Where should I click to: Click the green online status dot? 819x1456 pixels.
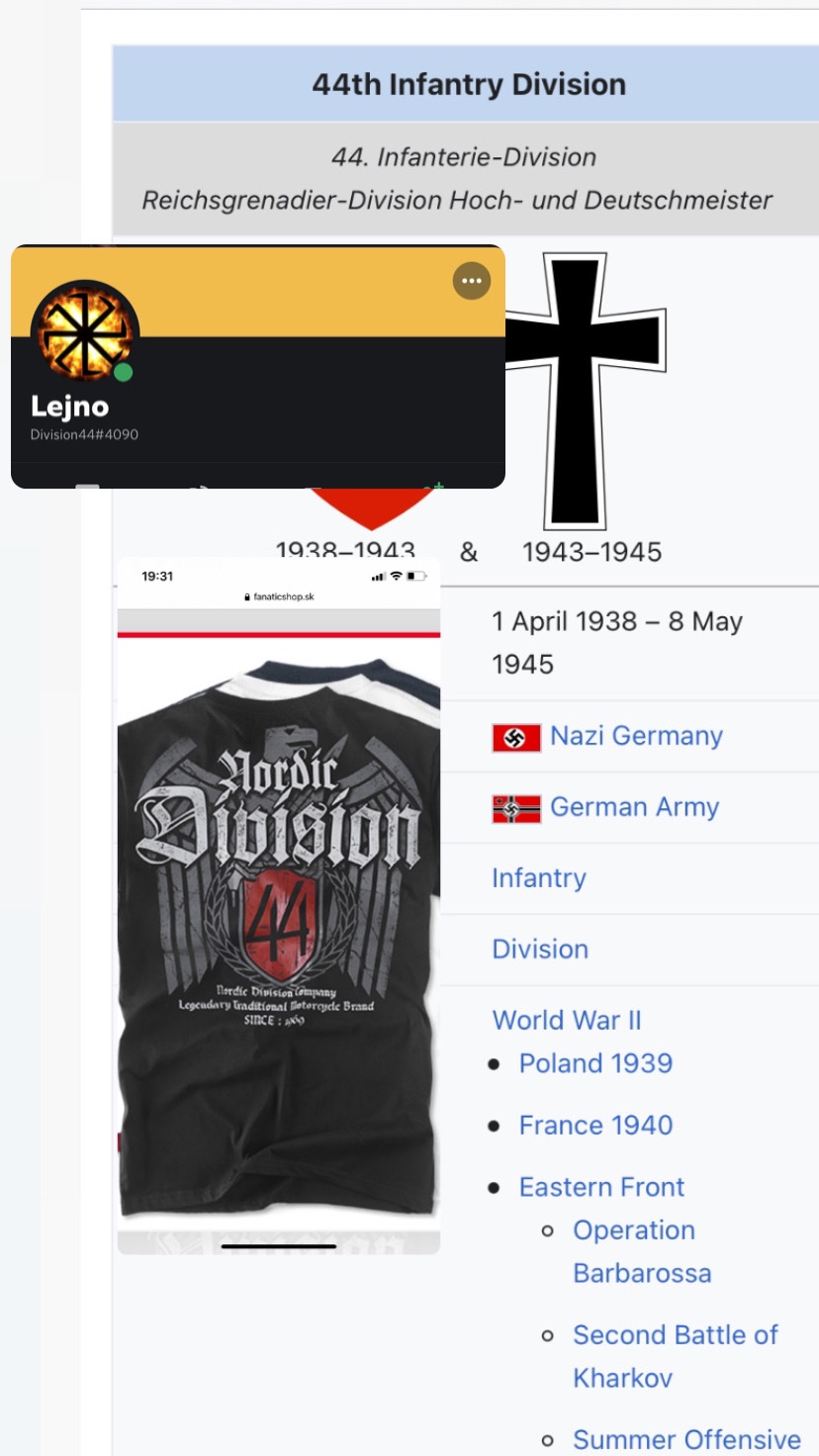(124, 373)
